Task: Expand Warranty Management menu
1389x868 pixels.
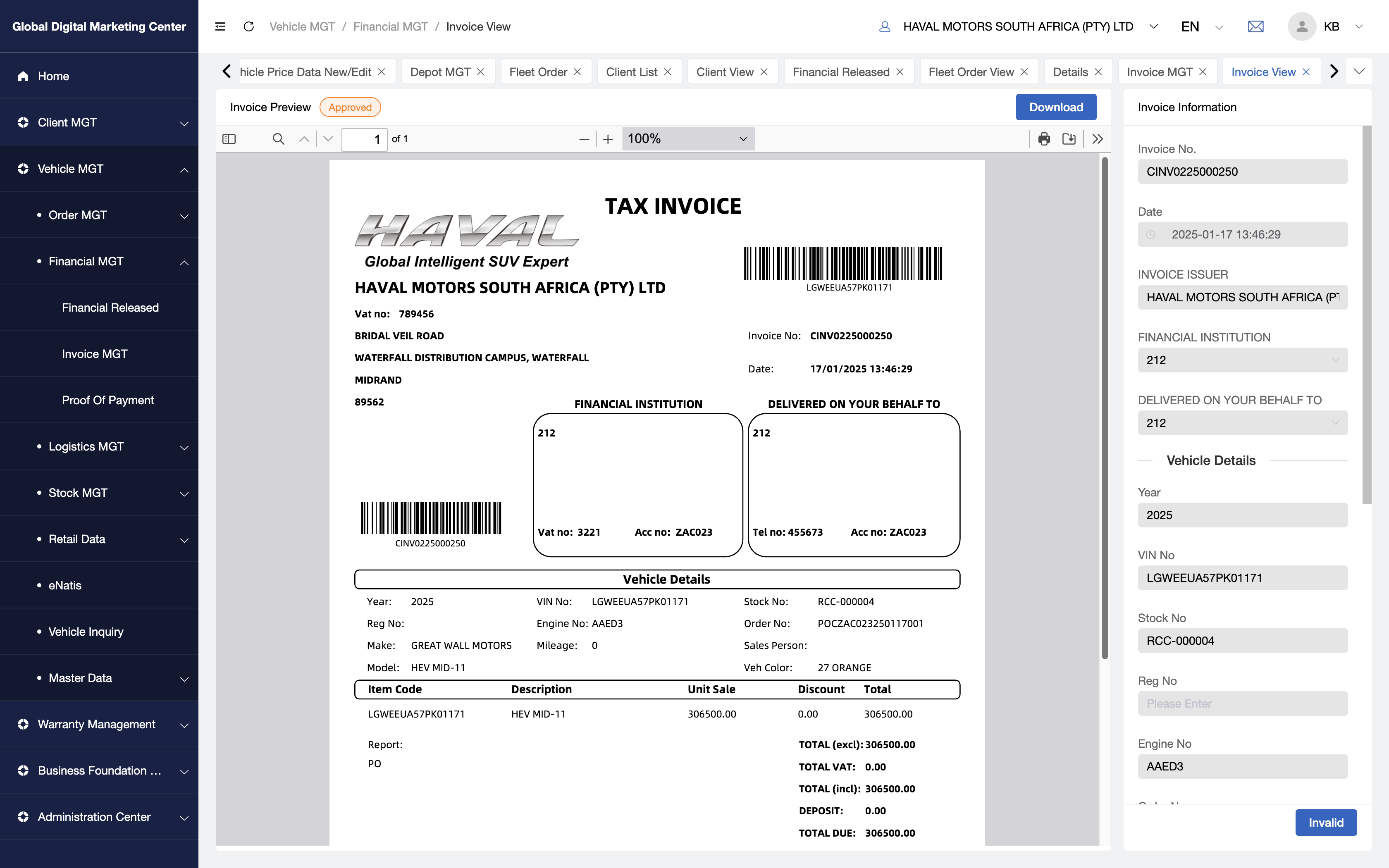Action: click(x=99, y=725)
